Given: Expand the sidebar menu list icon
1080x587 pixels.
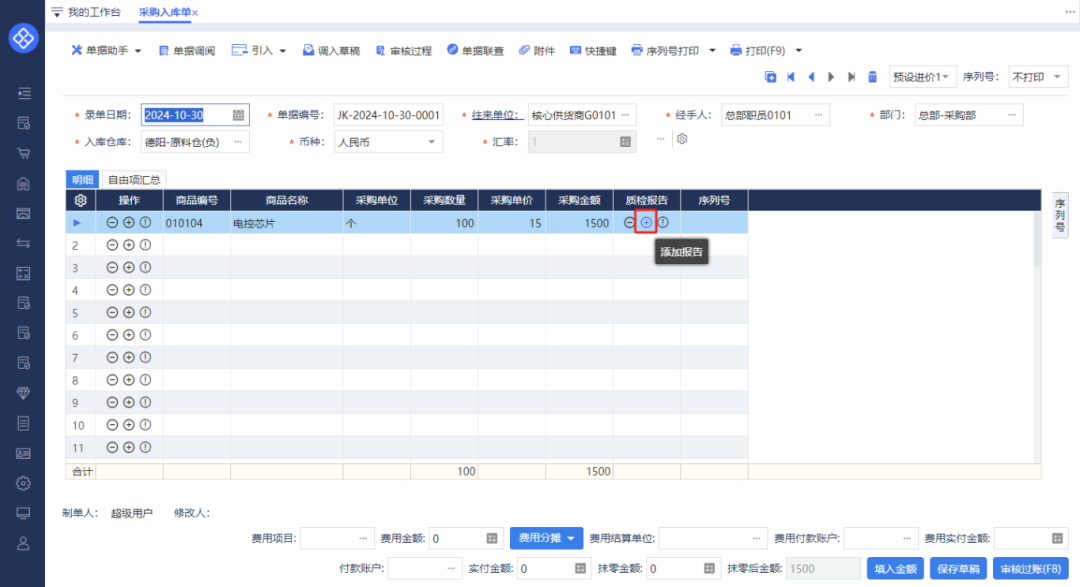Looking at the screenshot, I should [x=23, y=93].
